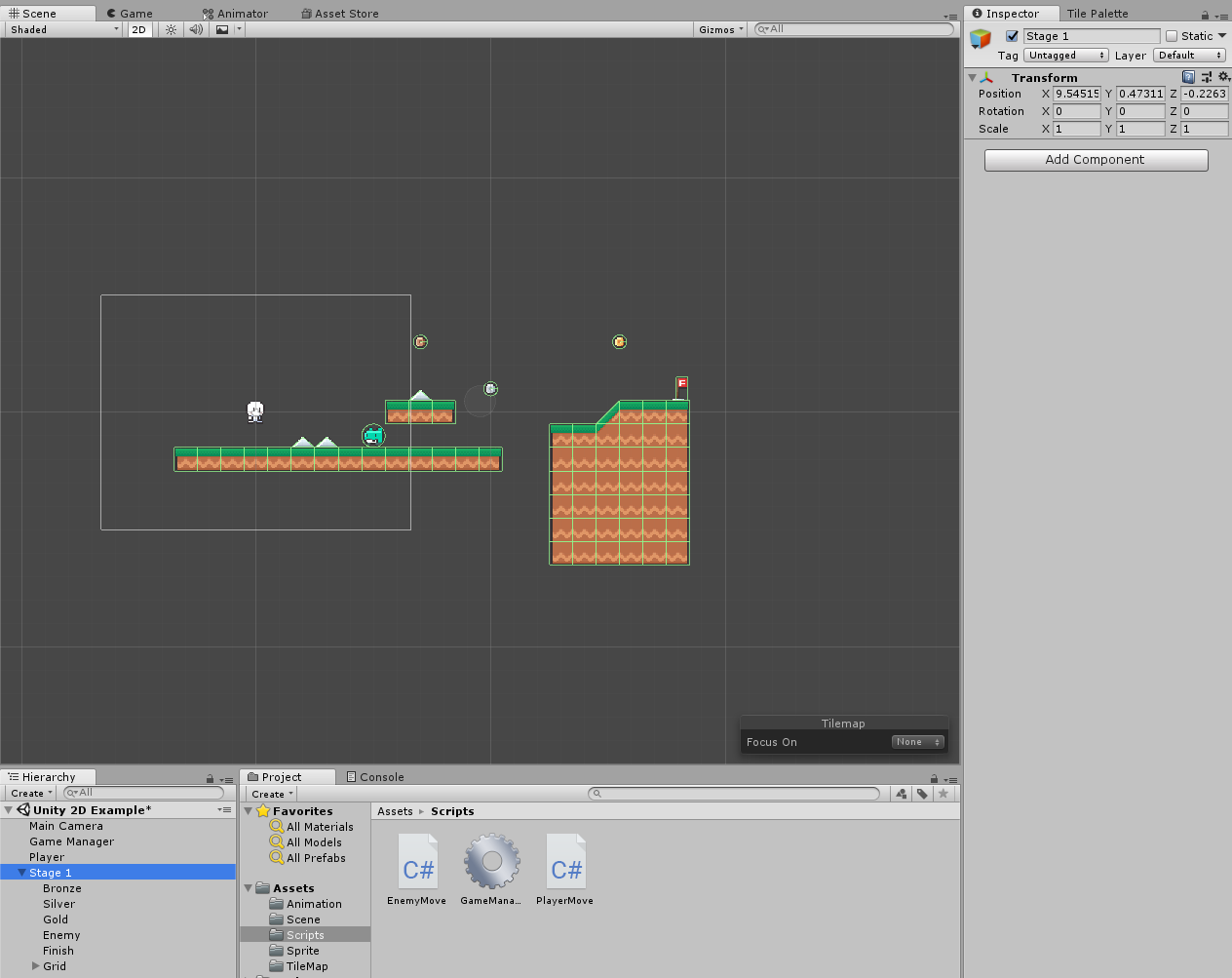Open the Static options dropdown arrow
Screen dimensions: 1232x978
click(1222, 36)
